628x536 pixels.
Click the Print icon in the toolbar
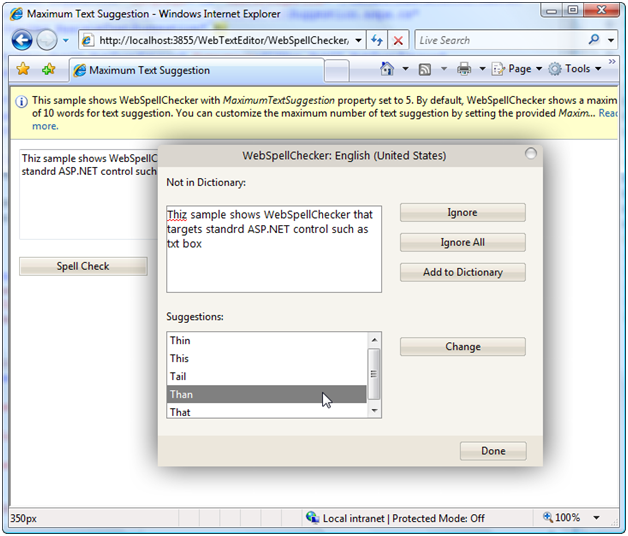[464, 69]
